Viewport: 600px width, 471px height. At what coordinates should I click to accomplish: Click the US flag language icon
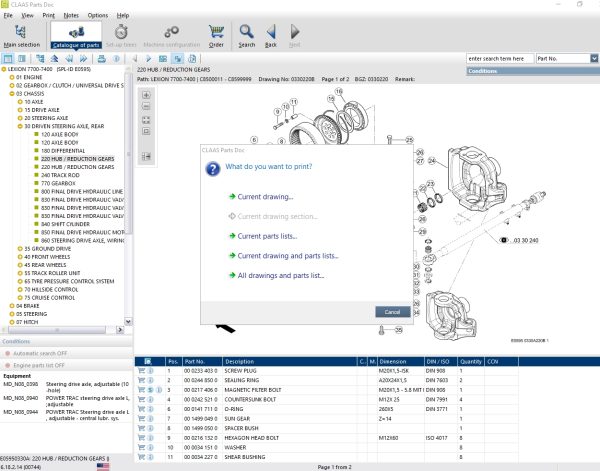coord(103,466)
